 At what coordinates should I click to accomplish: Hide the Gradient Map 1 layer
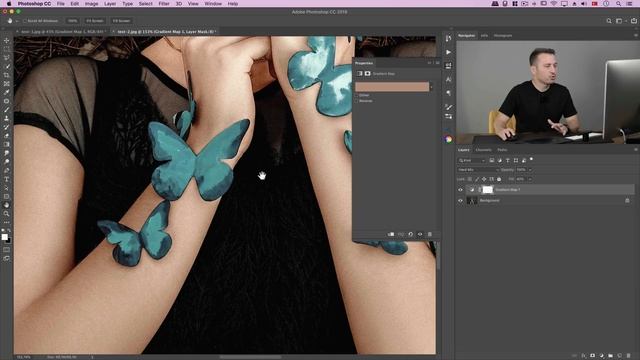pos(460,190)
